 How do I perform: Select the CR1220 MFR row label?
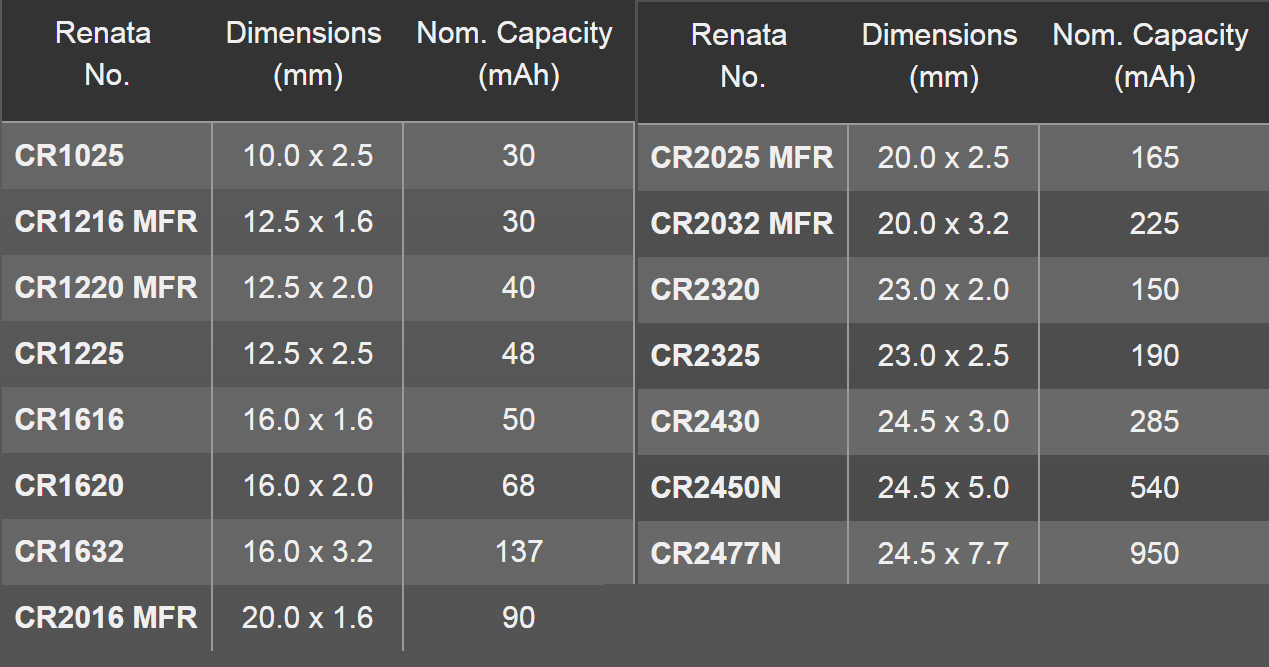(x=106, y=288)
